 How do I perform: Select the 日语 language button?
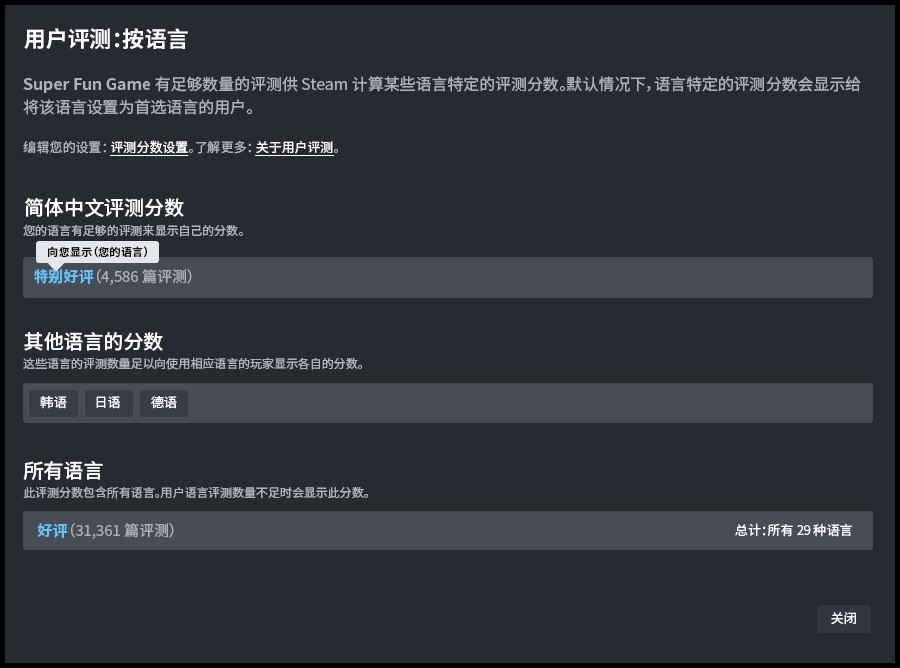point(108,403)
